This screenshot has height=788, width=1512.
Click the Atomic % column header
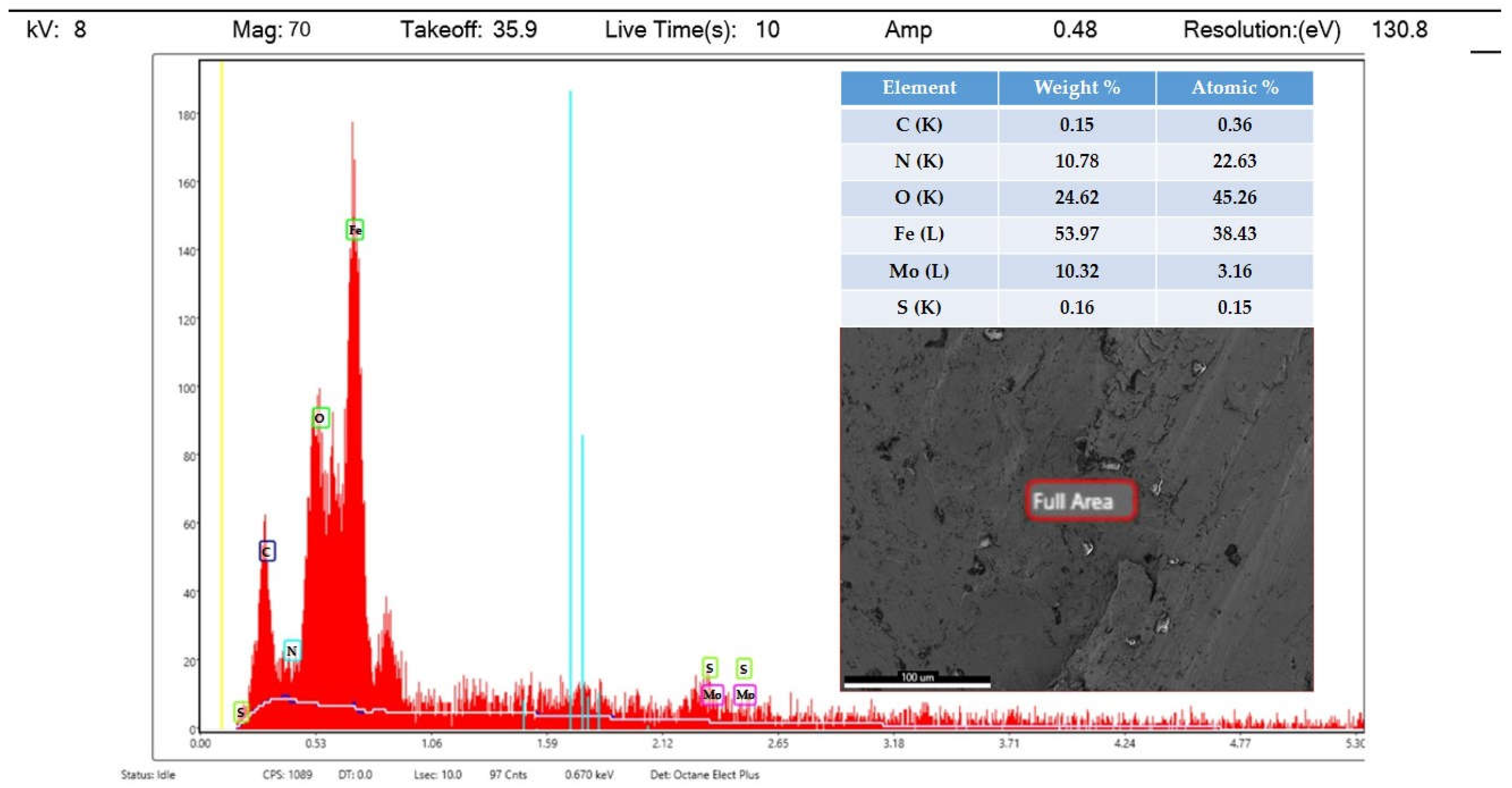coord(1235,88)
